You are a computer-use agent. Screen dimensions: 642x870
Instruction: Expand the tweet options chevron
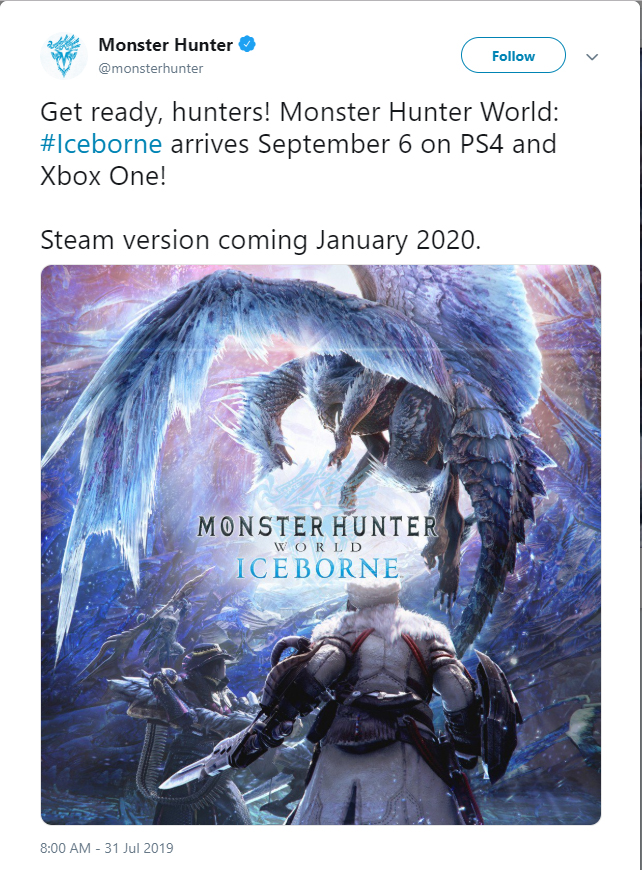click(592, 57)
